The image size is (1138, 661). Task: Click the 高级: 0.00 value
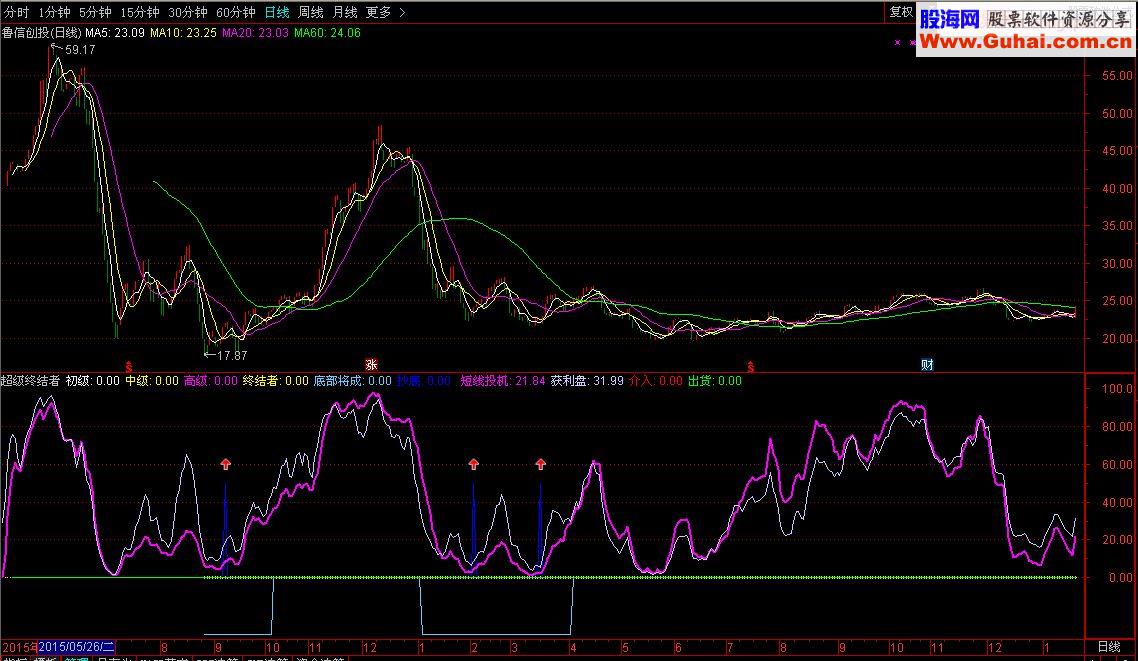[x=210, y=381]
